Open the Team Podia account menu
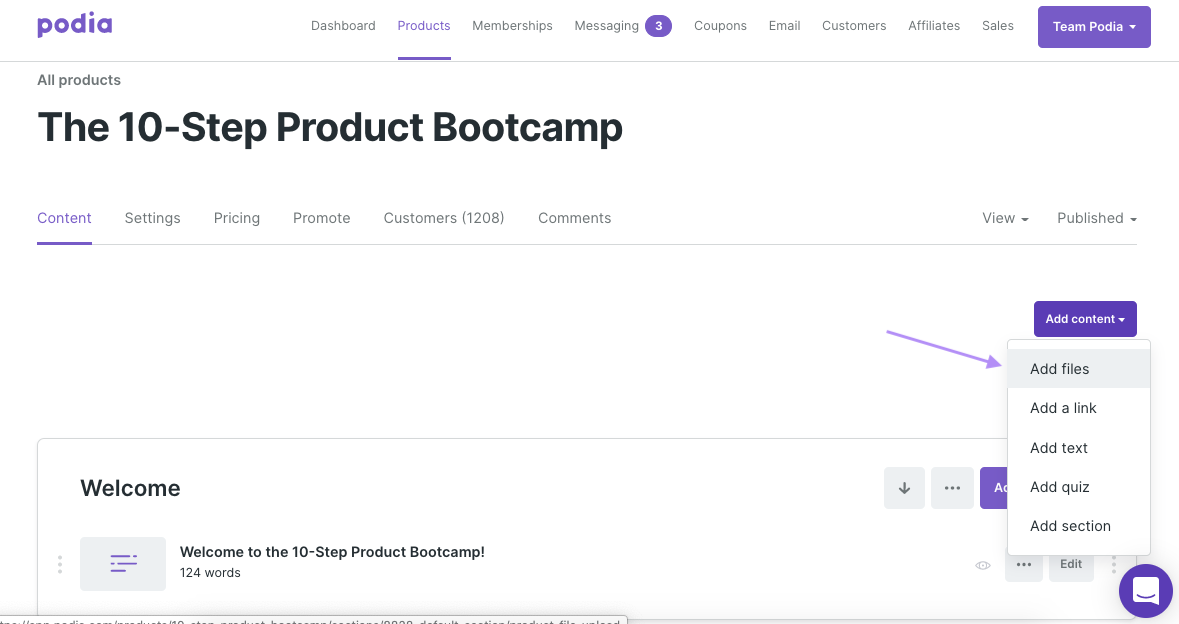The width and height of the screenshot is (1179, 624). pyautogui.click(x=1093, y=26)
